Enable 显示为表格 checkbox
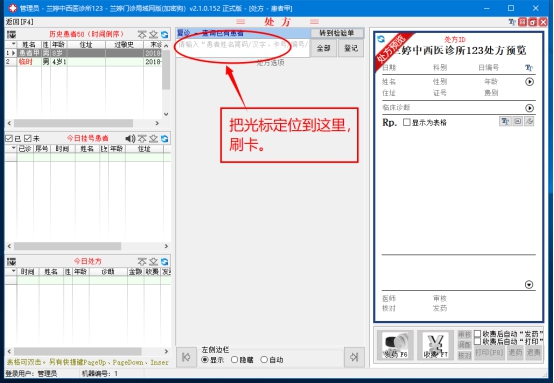 [407, 122]
